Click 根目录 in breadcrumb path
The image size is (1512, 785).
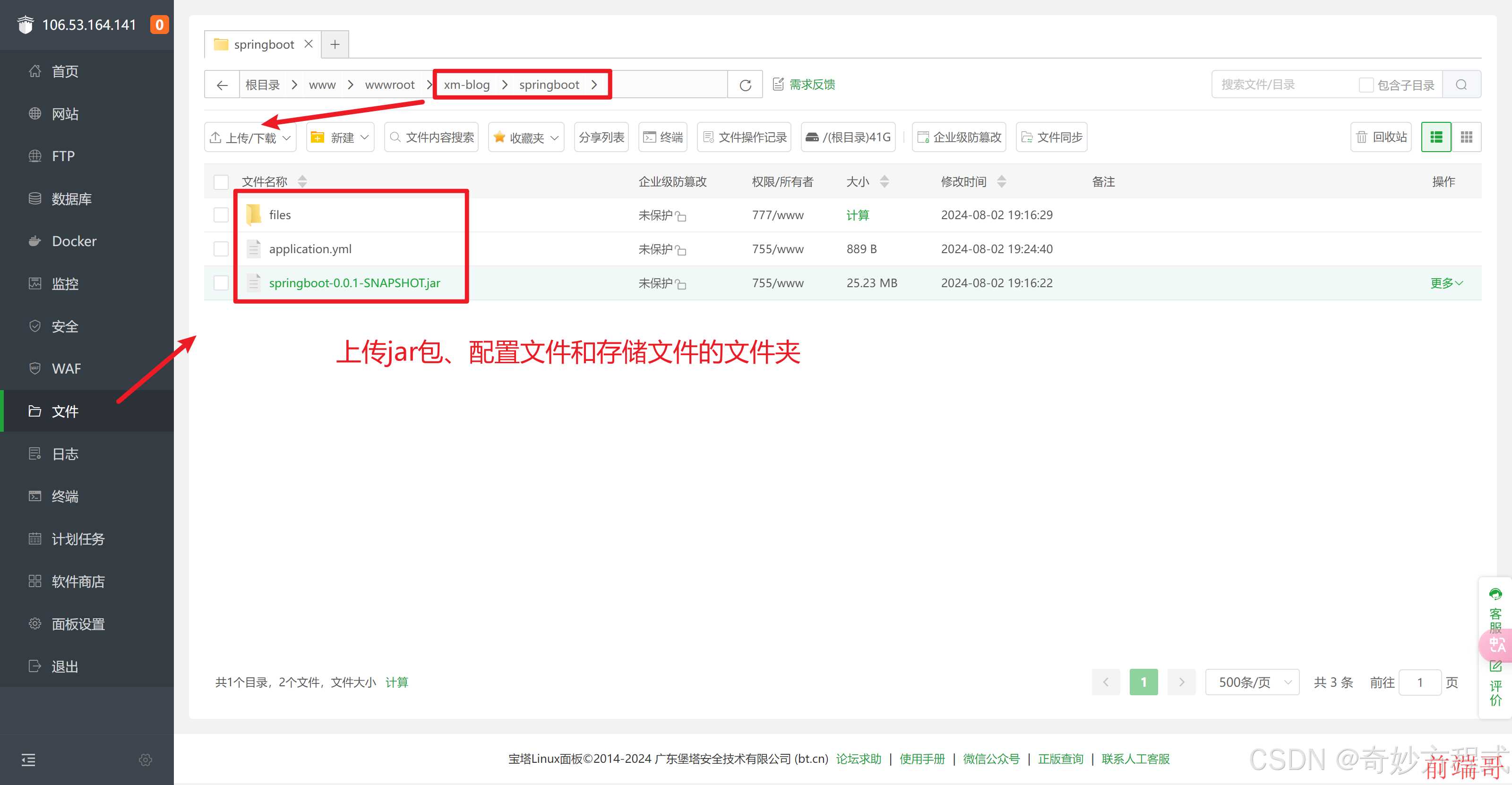click(x=262, y=85)
